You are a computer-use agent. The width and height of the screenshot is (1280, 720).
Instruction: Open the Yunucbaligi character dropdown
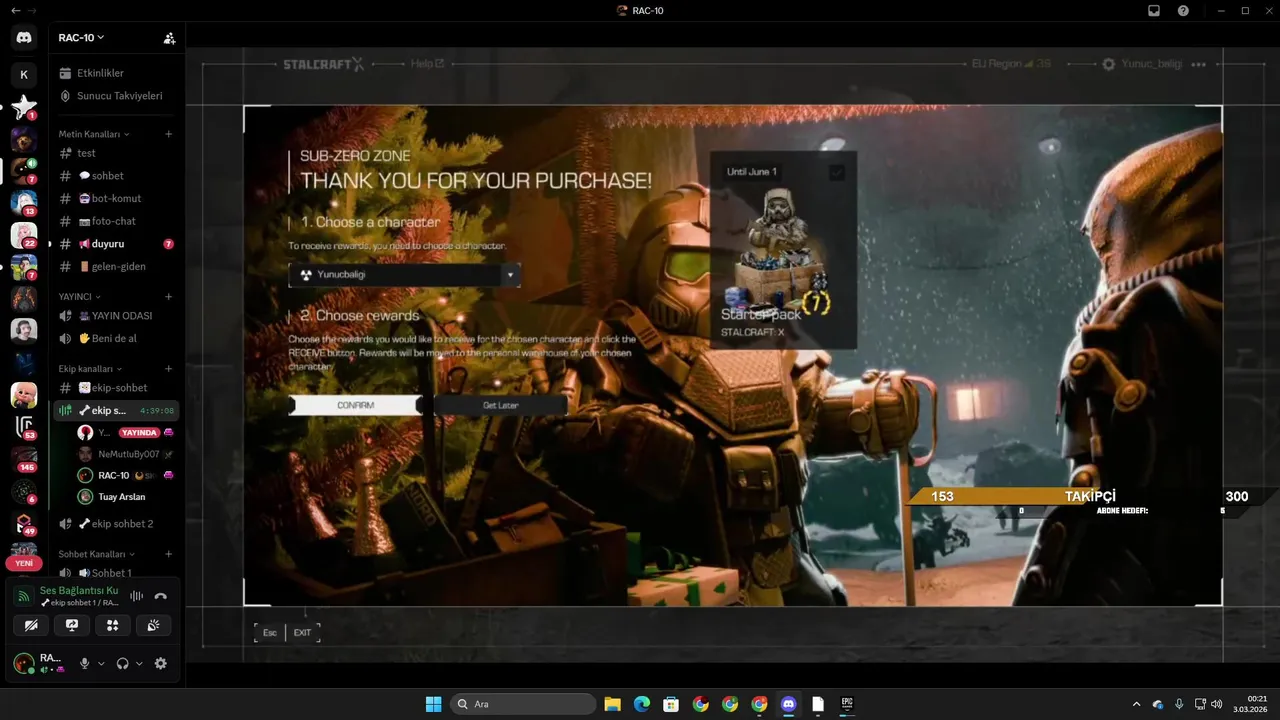(404, 275)
